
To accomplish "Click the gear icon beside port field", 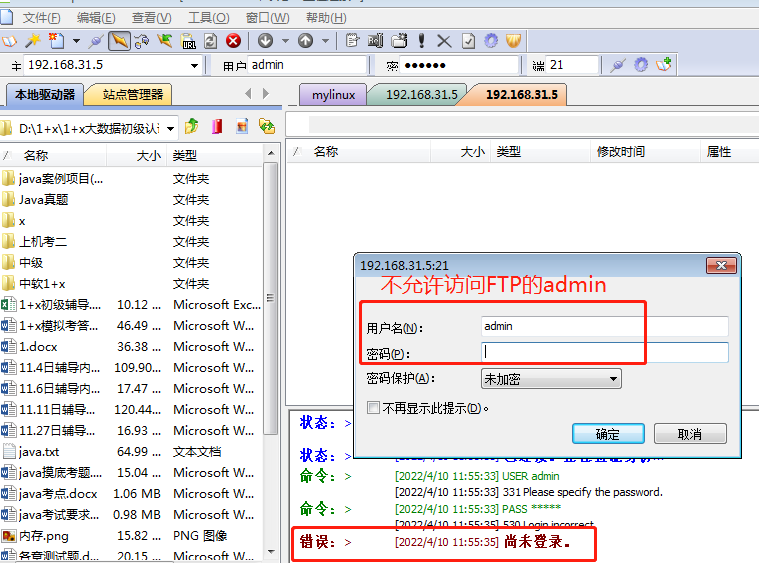I will 641,65.
